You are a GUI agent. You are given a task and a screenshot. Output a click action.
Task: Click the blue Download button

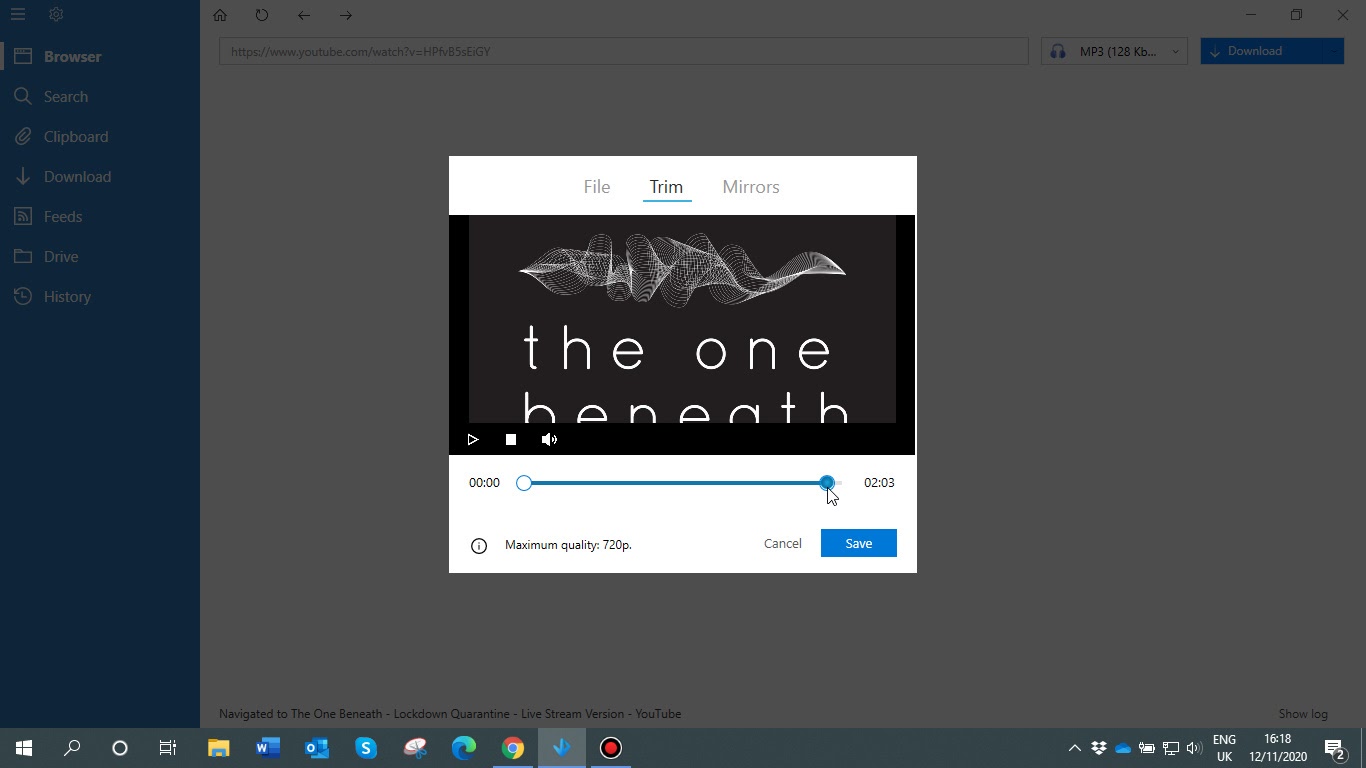pos(1272,51)
